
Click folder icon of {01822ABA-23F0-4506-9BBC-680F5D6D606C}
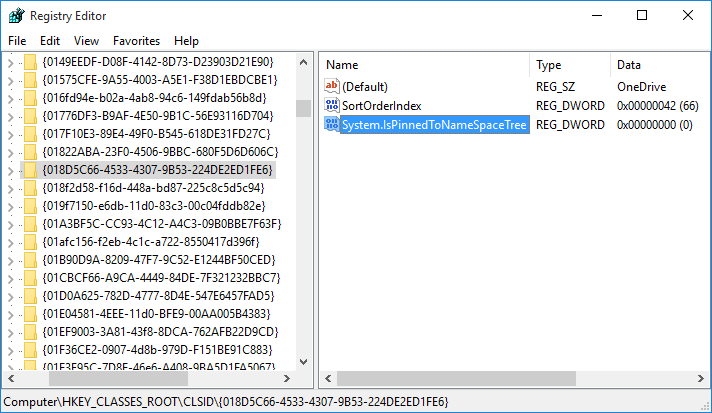pos(30,152)
